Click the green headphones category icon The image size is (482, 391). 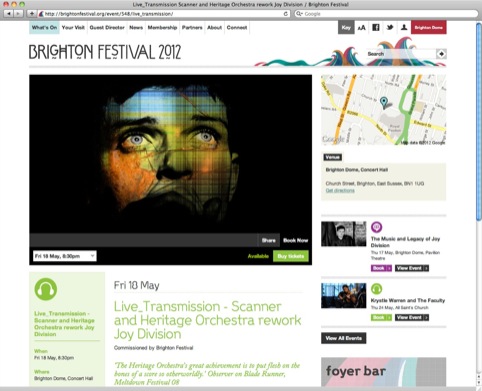point(46,289)
